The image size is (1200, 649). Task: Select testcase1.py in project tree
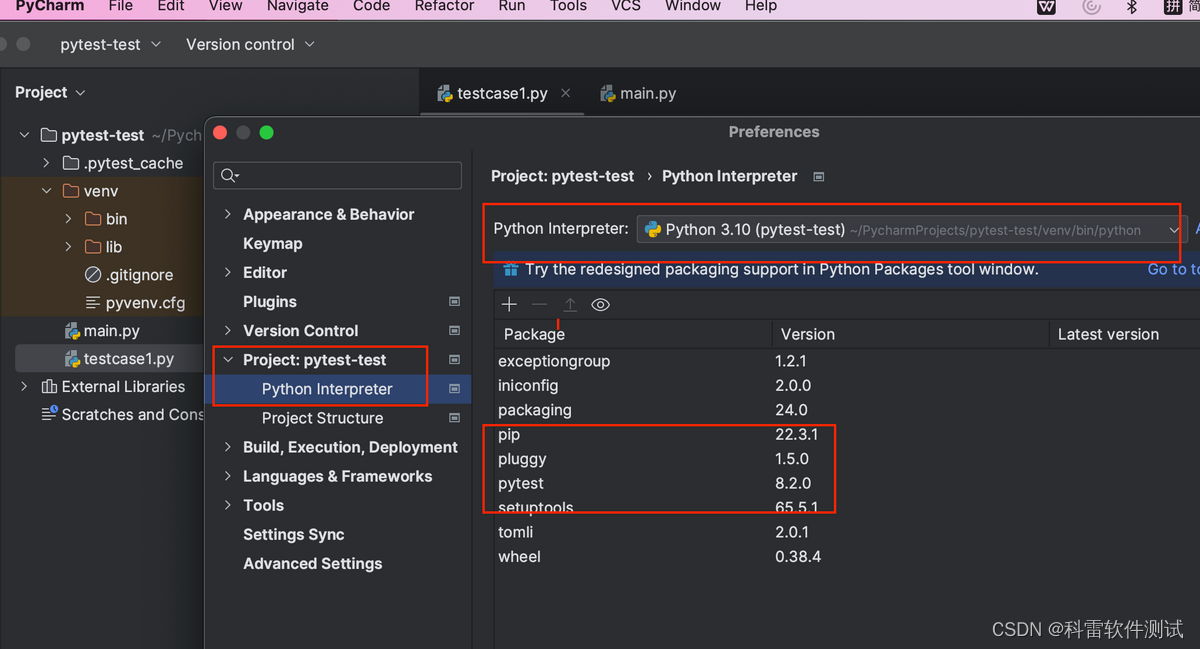point(118,358)
